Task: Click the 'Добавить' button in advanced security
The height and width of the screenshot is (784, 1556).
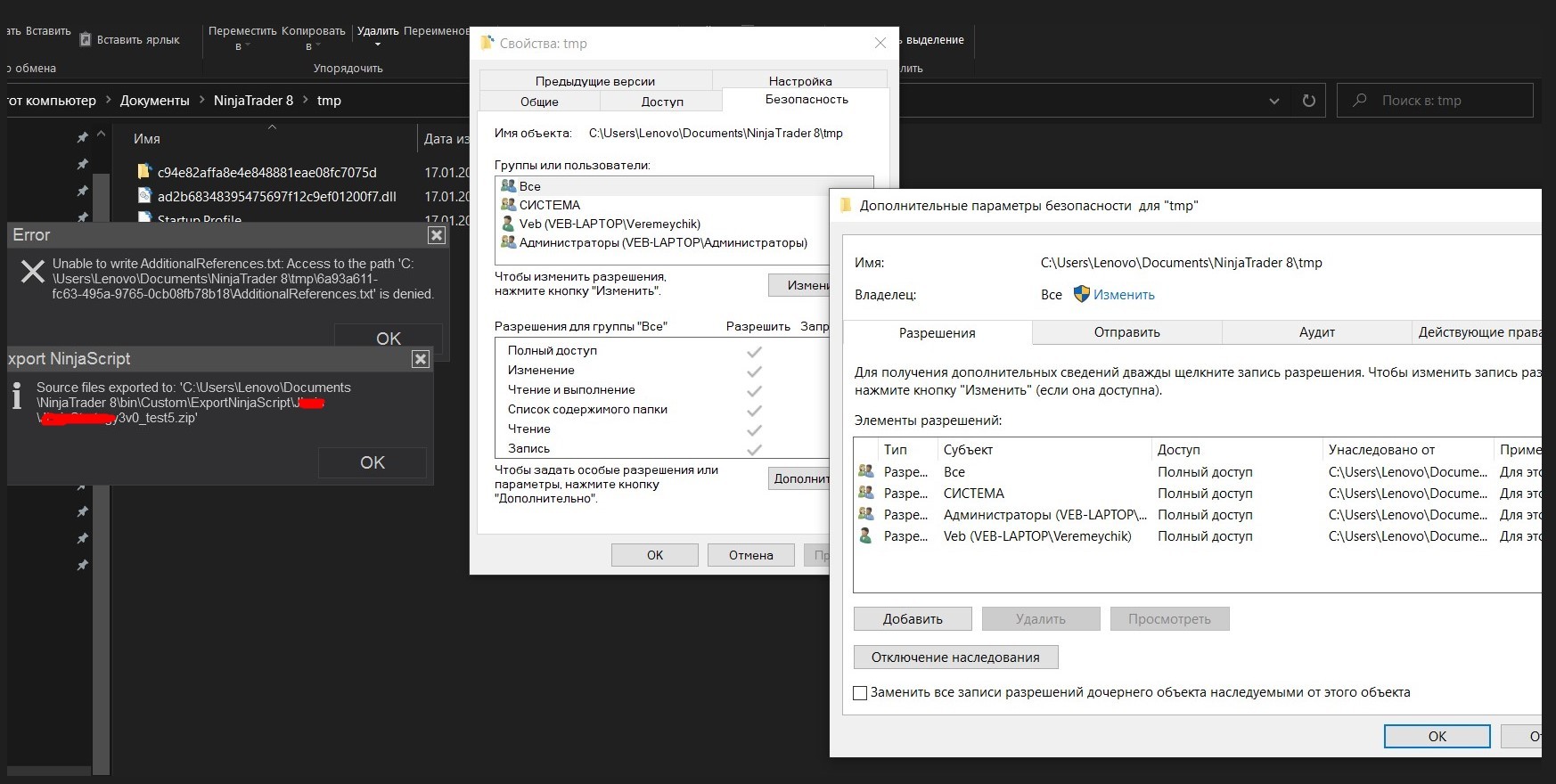Action: coord(913,619)
